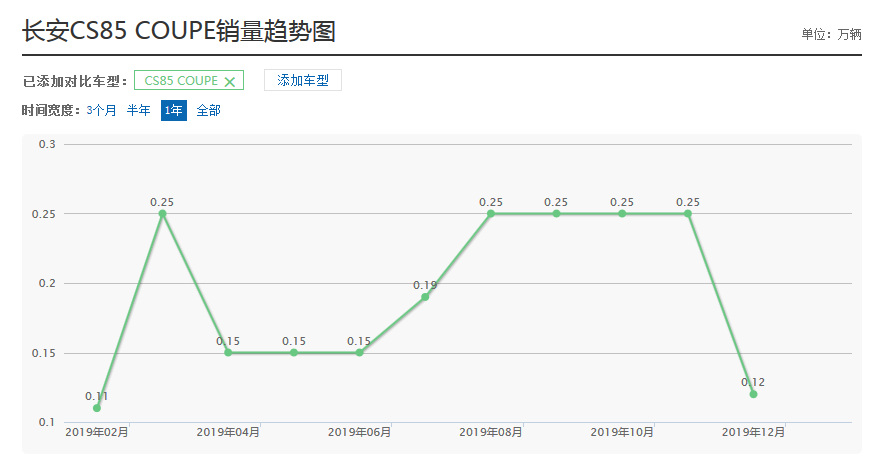Screen dimensions: 880x466
Task: Click the 已添加对比车型 label
Action: pos(75,81)
